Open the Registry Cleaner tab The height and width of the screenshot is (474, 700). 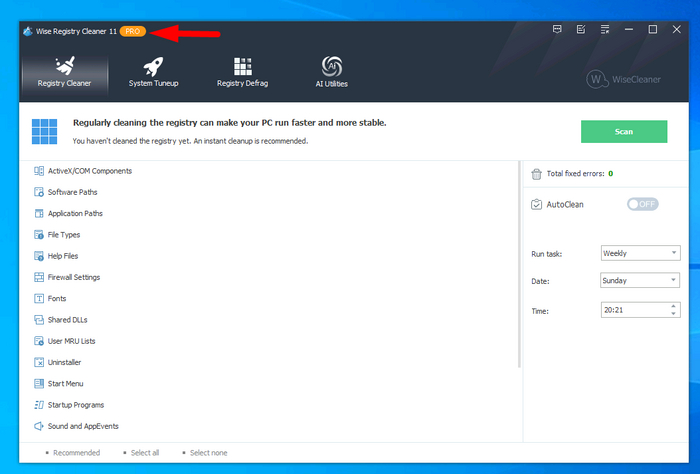pos(64,72)
